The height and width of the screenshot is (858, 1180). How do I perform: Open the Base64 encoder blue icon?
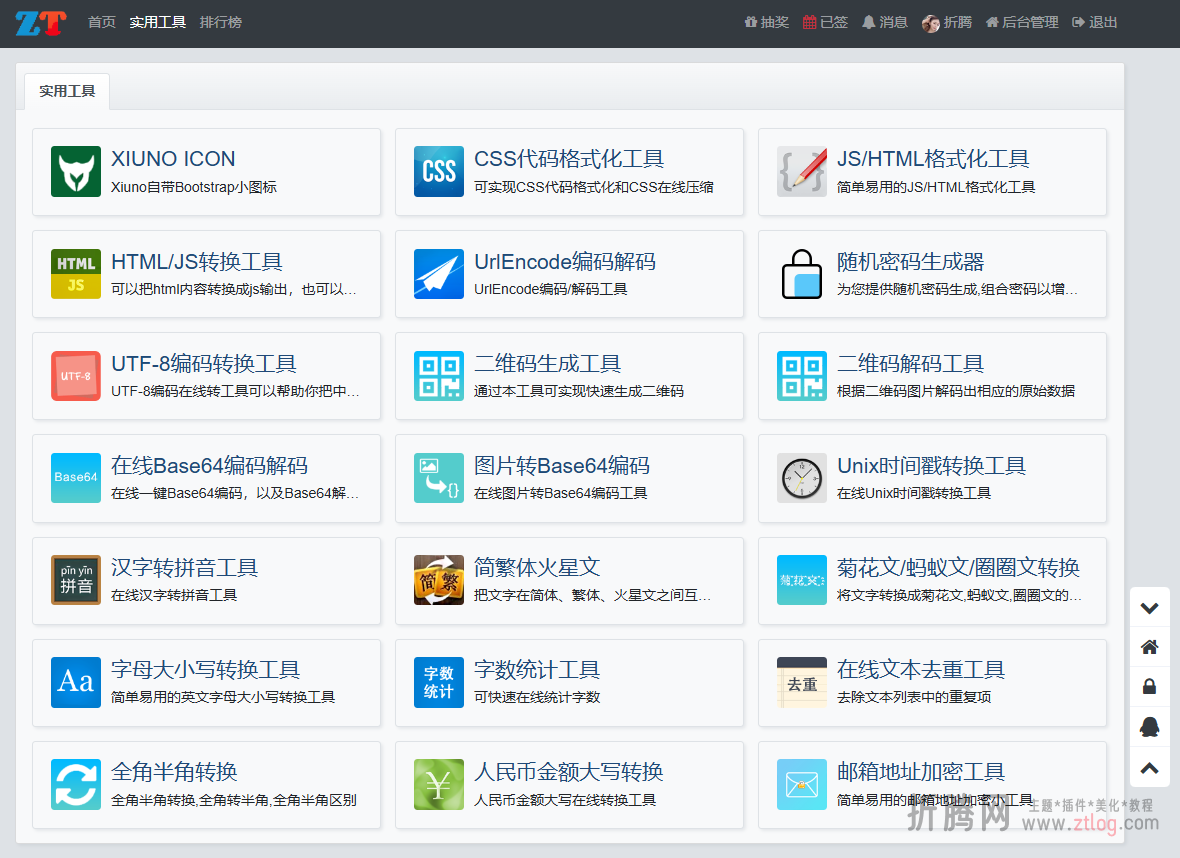click(x=76, y=478)
